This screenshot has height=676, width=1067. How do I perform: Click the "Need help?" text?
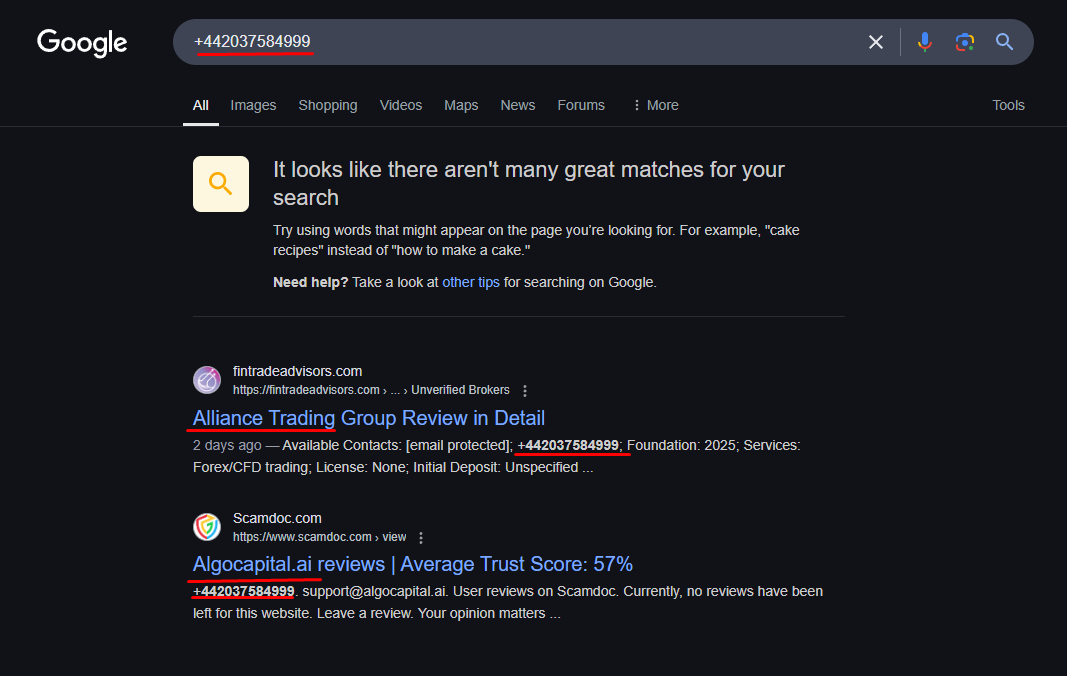(310, 283)
